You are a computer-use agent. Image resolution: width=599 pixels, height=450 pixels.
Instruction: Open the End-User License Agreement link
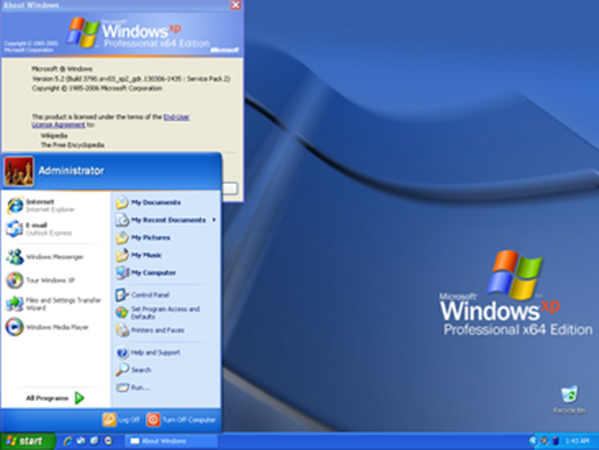click(111, 121)
